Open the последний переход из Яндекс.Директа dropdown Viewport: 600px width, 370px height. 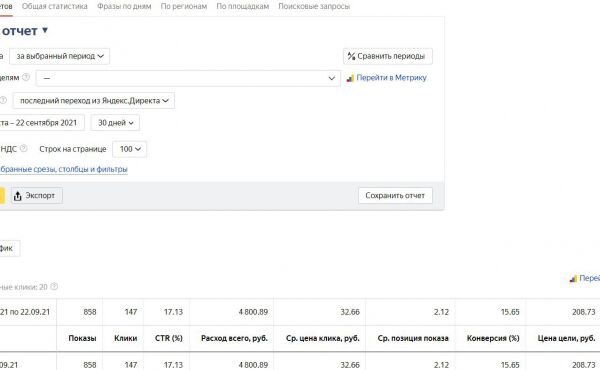[x=94, y=101]
